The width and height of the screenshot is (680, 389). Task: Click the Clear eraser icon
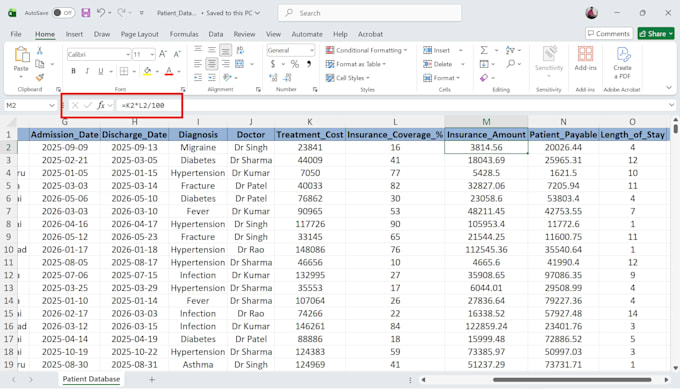[x=484, y=78]
